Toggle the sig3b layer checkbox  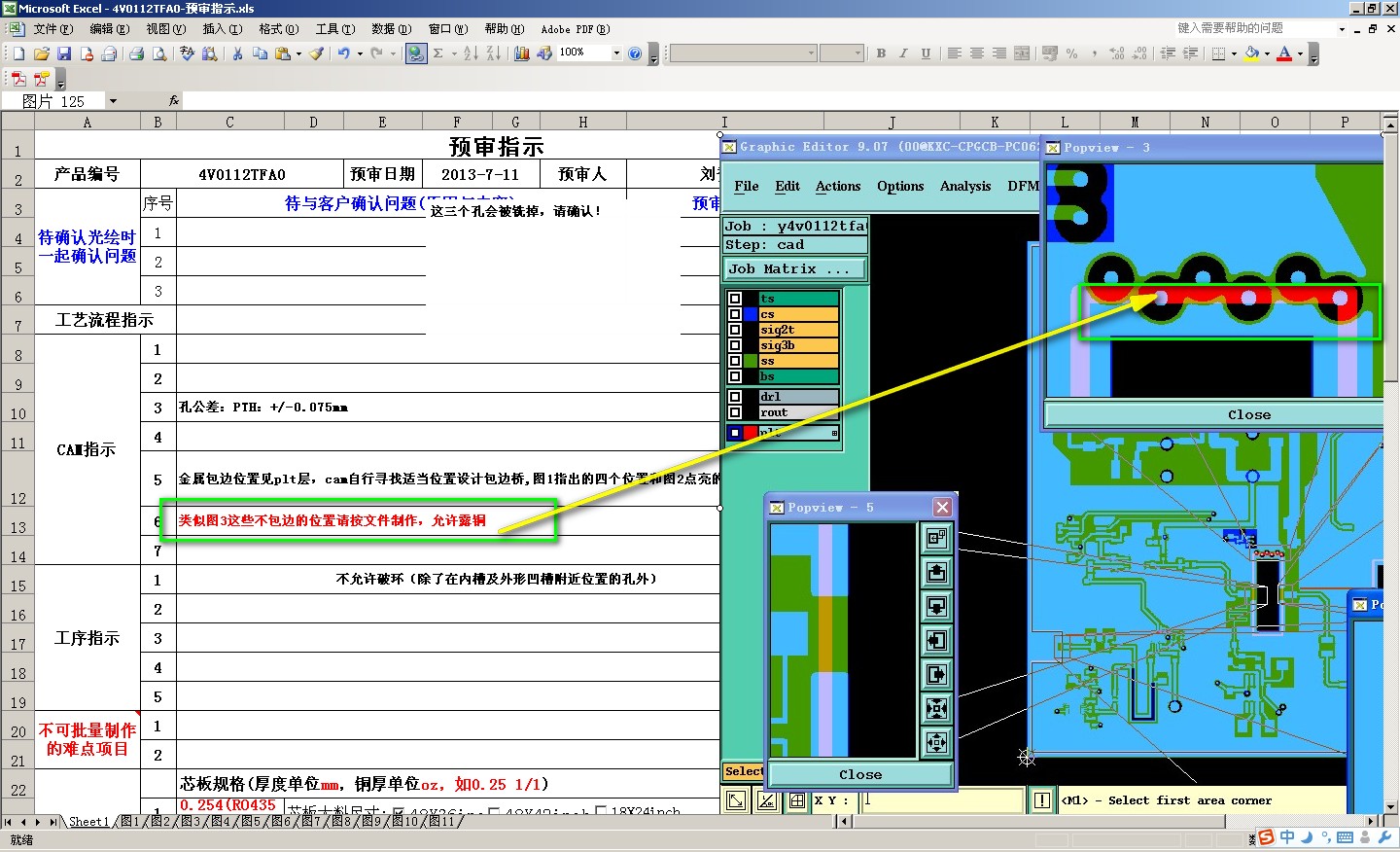pyautogui.click(x=735, y=345)
